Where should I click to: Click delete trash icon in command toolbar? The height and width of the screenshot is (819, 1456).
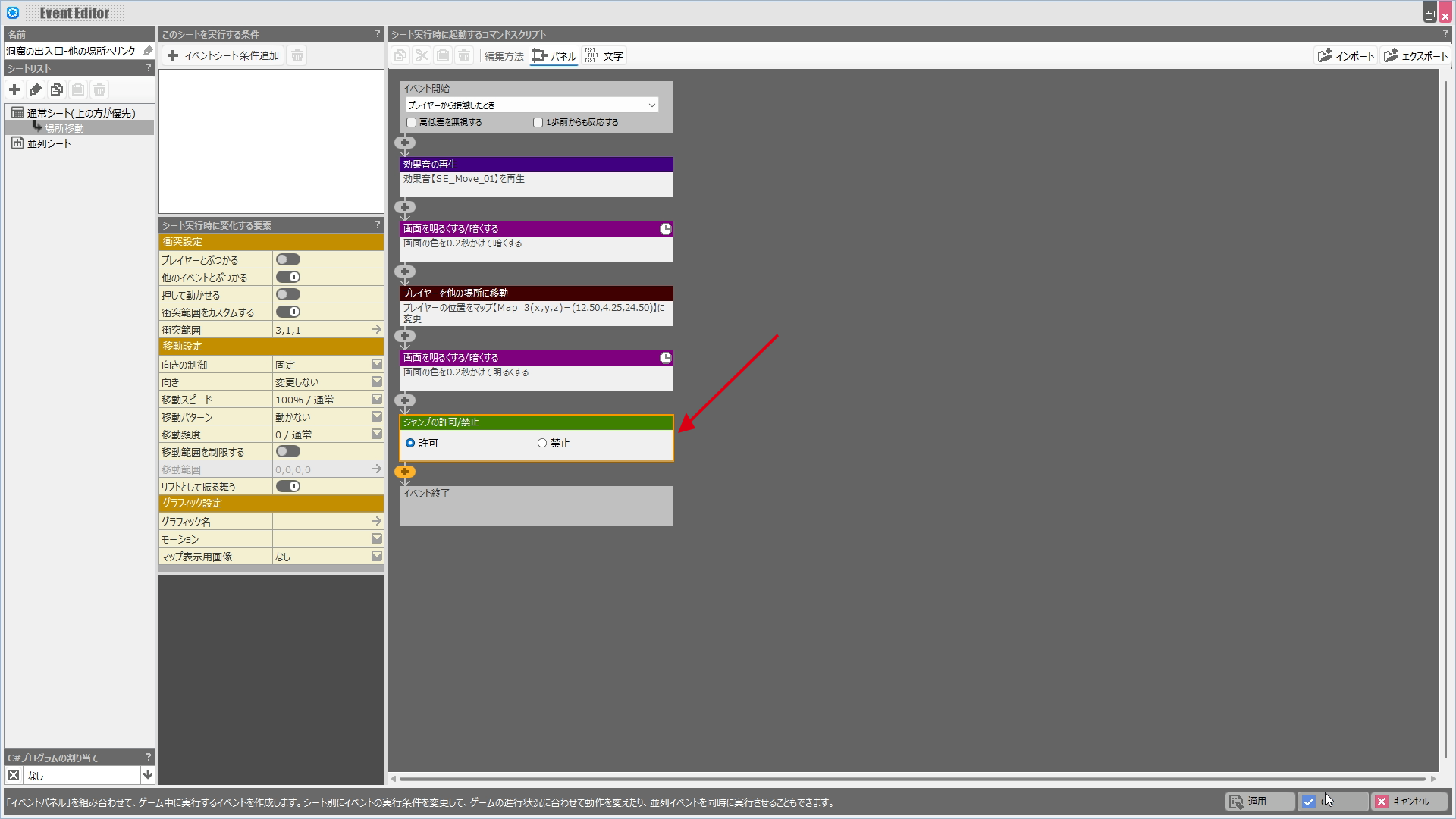click(464, 55)
